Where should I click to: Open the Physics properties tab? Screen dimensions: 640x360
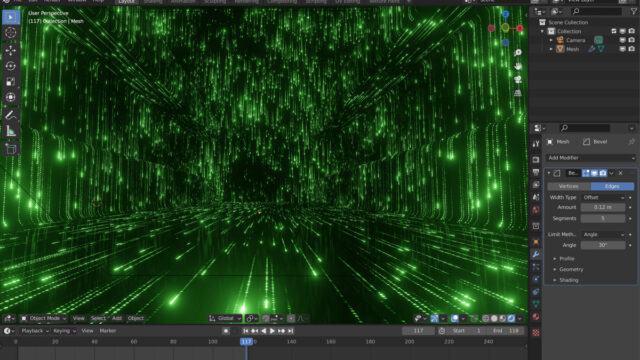coord(536,279)
